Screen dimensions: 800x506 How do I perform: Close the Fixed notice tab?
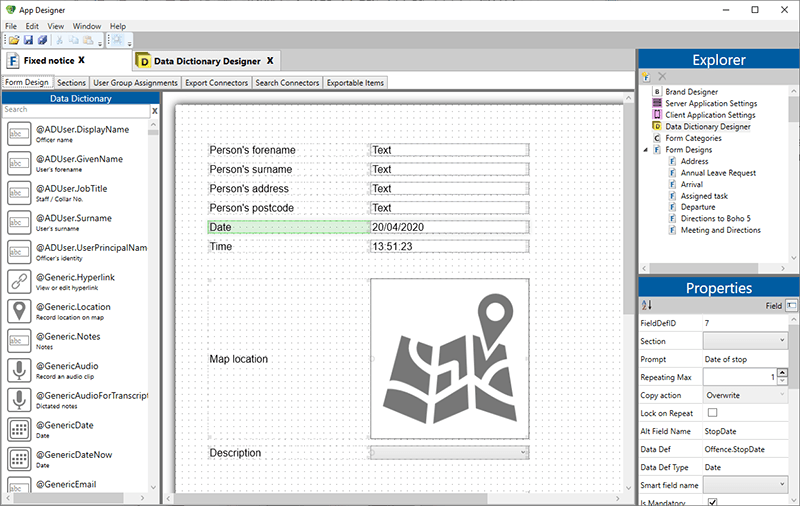(82, 61)
